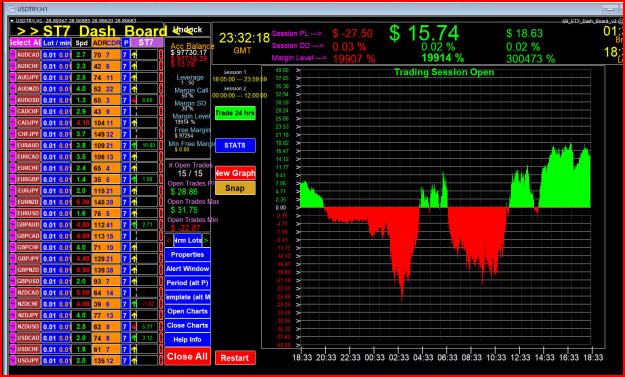Open the Alert Window
The image size is (625, 377).
pos(188,269)
